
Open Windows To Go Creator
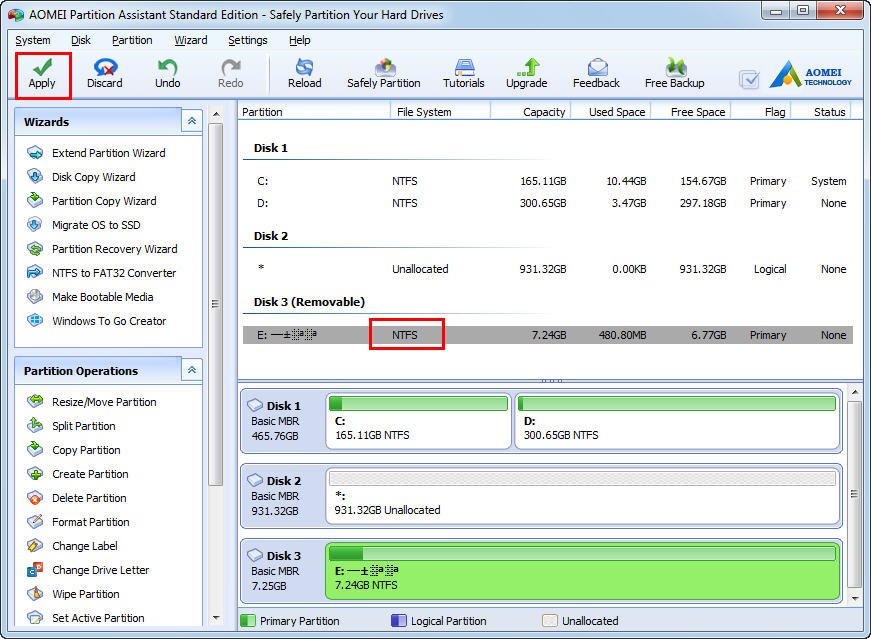click(x=97, y=321)
